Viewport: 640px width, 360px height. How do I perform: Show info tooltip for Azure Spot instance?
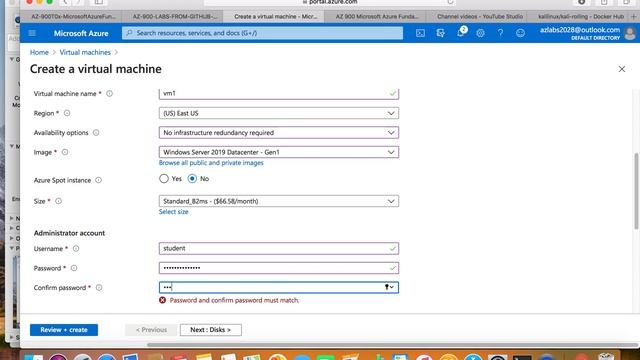click(98, 180)
